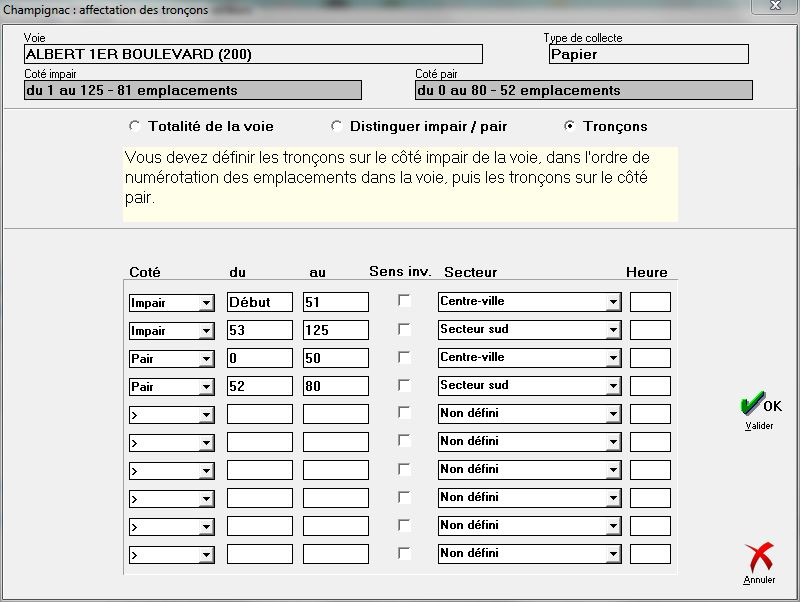
Task: Check Sens inv. for first Impair row
Action: click(x=404, y=301)
